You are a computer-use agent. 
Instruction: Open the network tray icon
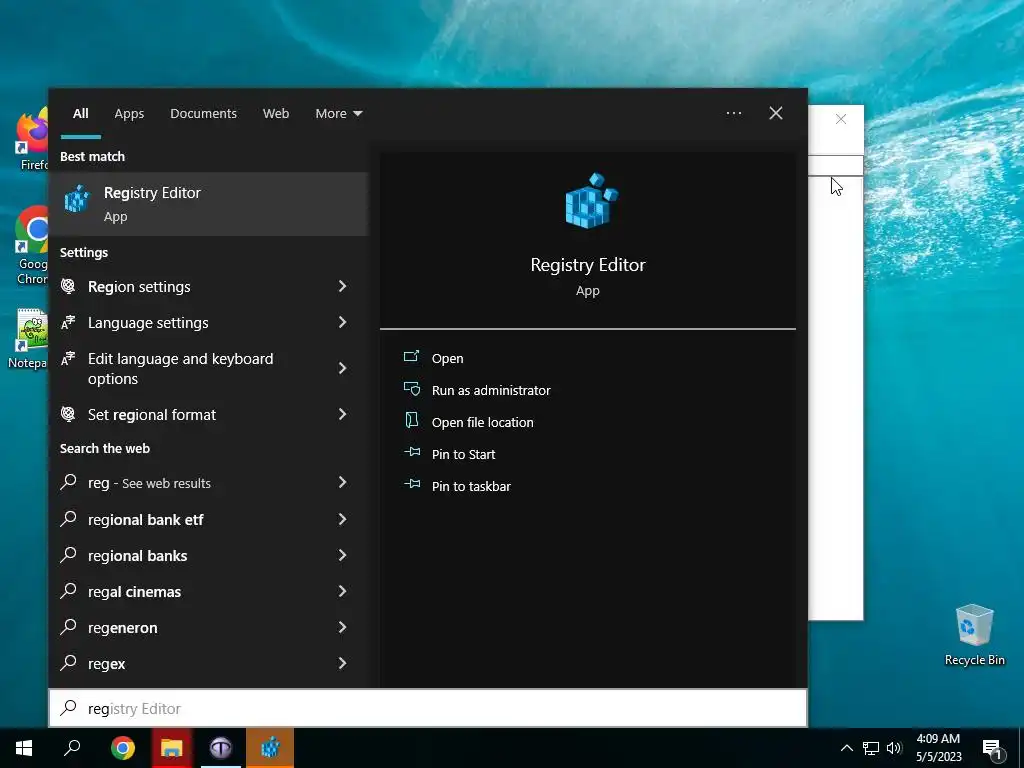(x=871, y=748)
